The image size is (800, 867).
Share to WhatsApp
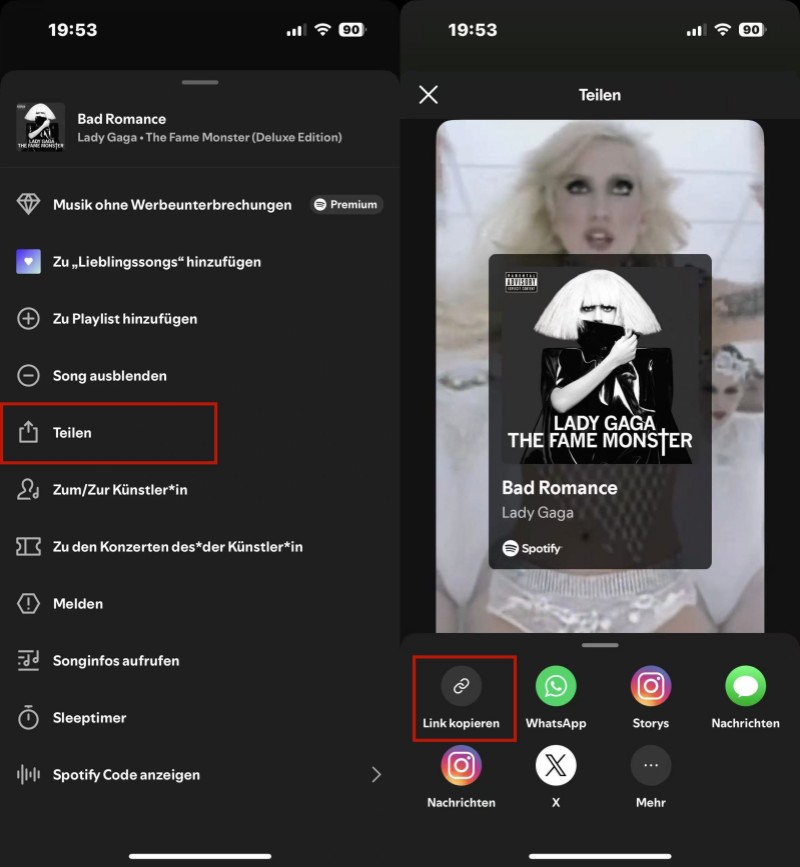tap(556, 686)
